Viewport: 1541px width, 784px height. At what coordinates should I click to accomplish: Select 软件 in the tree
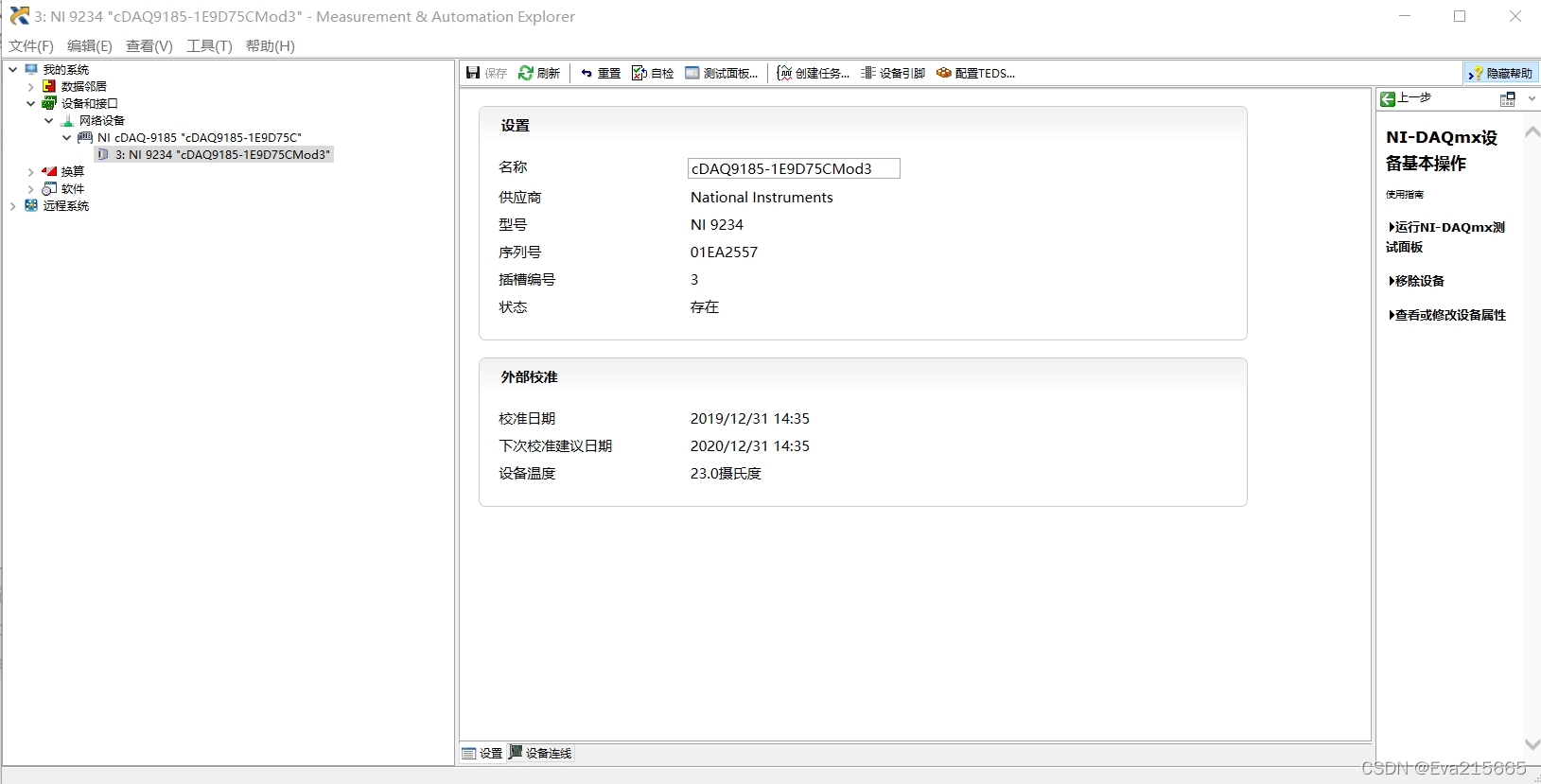point(72,188)
